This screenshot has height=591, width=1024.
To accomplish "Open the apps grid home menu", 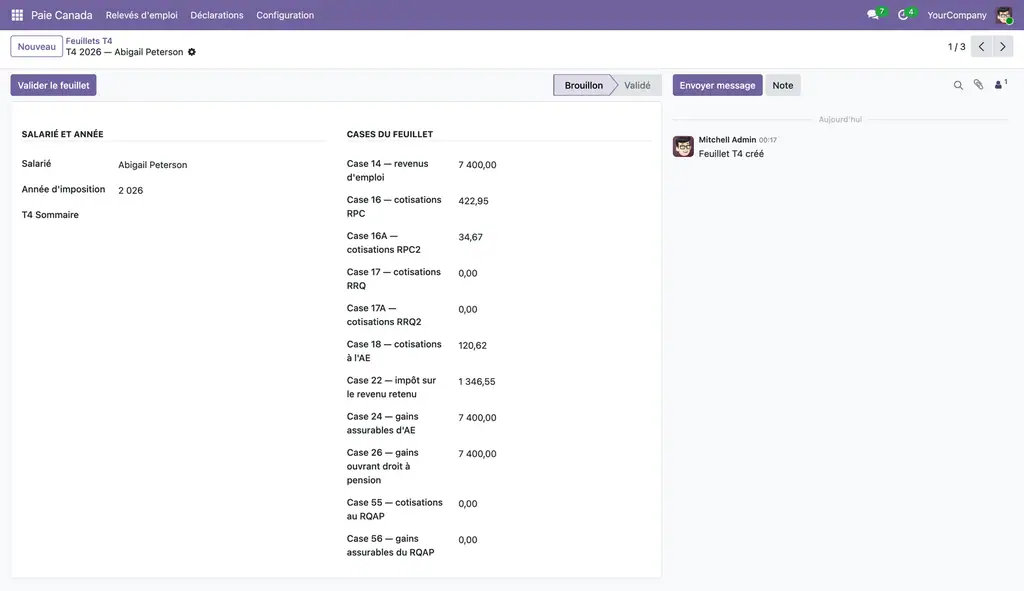I will 17,15.
